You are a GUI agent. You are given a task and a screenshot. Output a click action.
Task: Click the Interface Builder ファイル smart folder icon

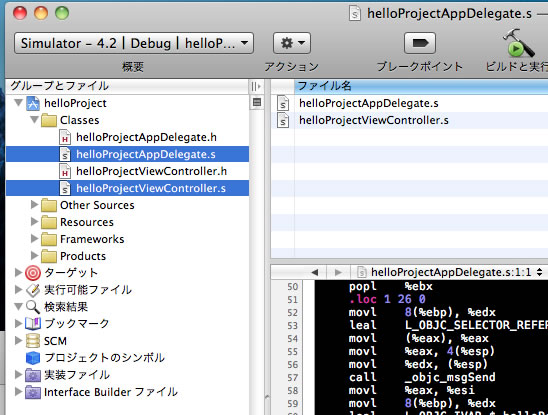[33, 392]
